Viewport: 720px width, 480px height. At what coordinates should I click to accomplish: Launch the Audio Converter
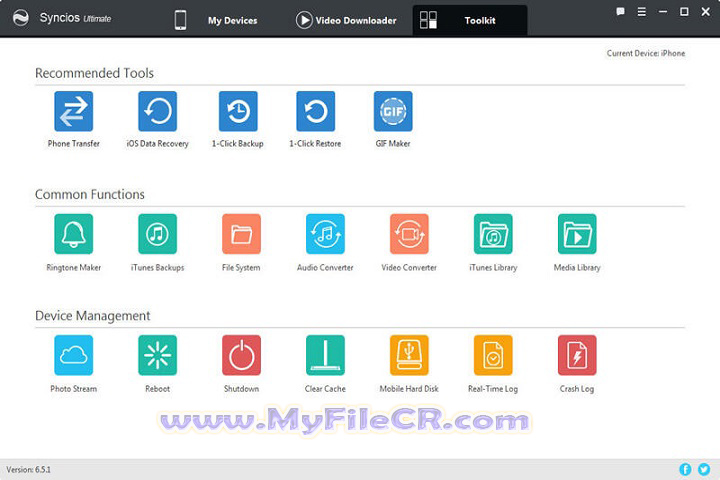click(x=326, y=234)
